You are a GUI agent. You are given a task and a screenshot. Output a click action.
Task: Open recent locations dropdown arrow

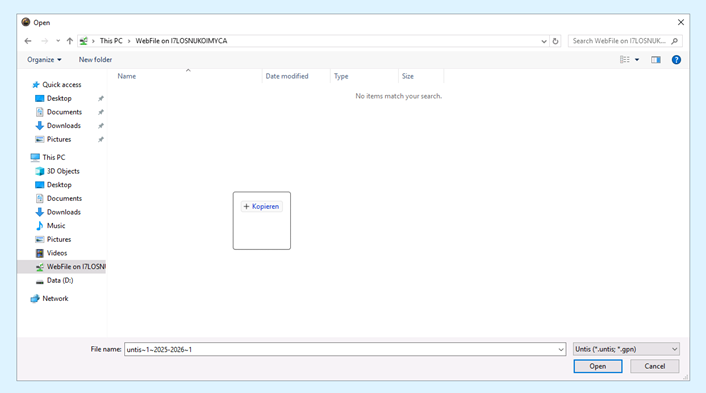click(58, 41)
